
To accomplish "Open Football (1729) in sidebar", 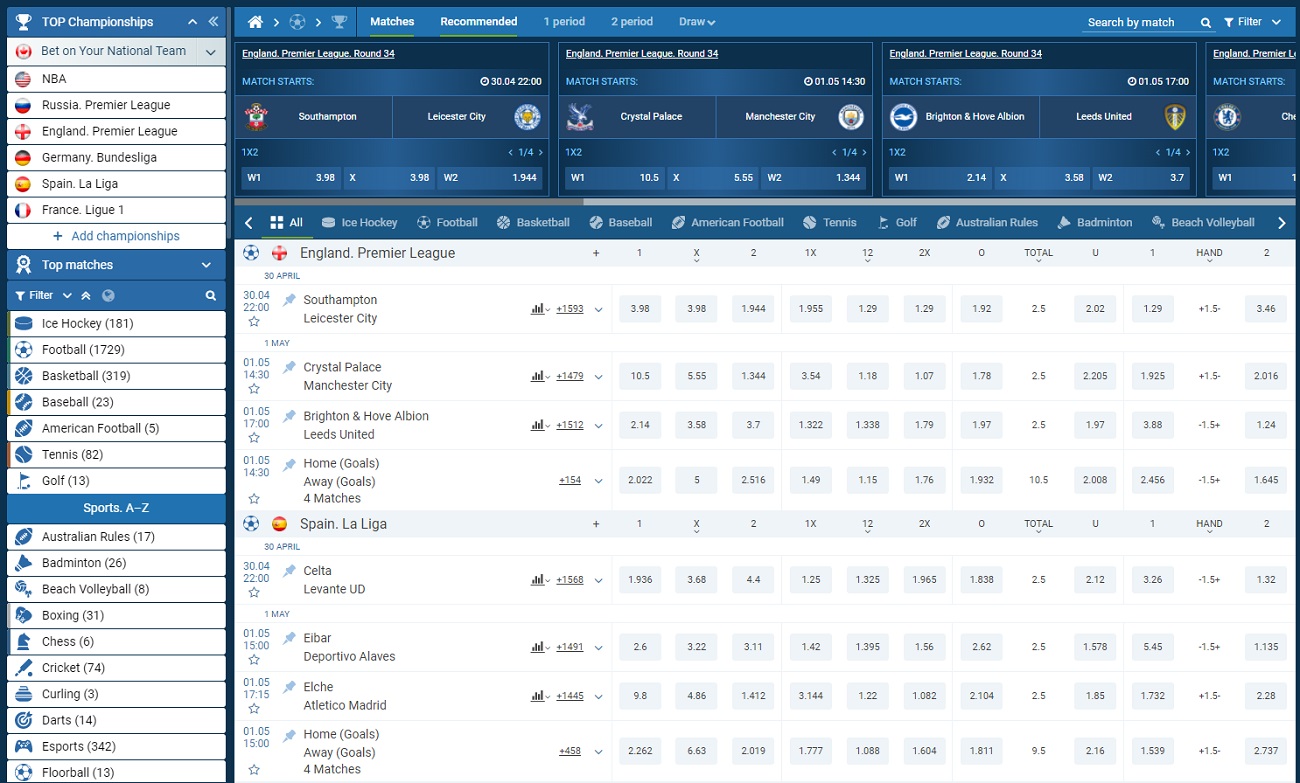I will point(116,350).
